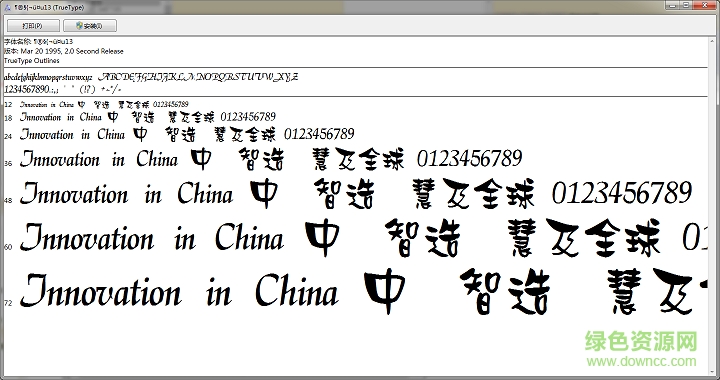Click the size label '72'
This screenshot has height=380, width=720.
click(7, 303)
